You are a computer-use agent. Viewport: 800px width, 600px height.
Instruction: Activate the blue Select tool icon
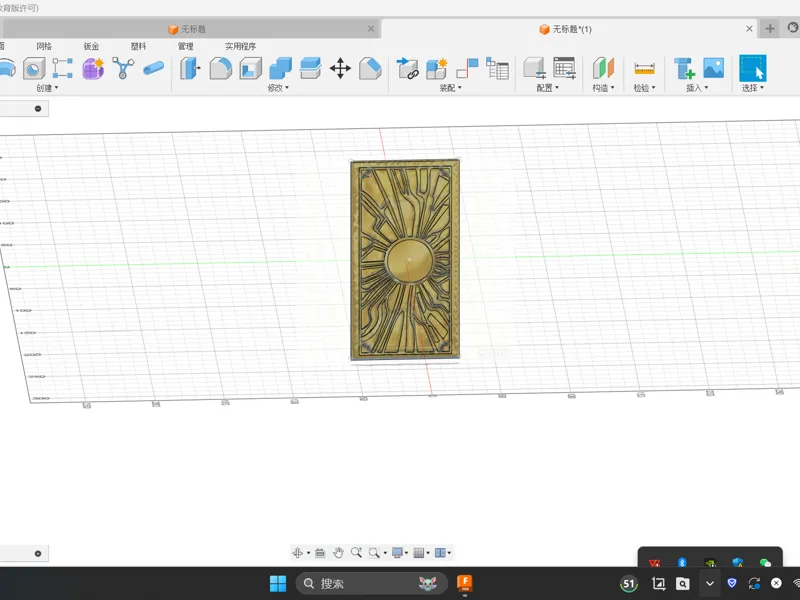pyautogui.click(x=753, y=68)
